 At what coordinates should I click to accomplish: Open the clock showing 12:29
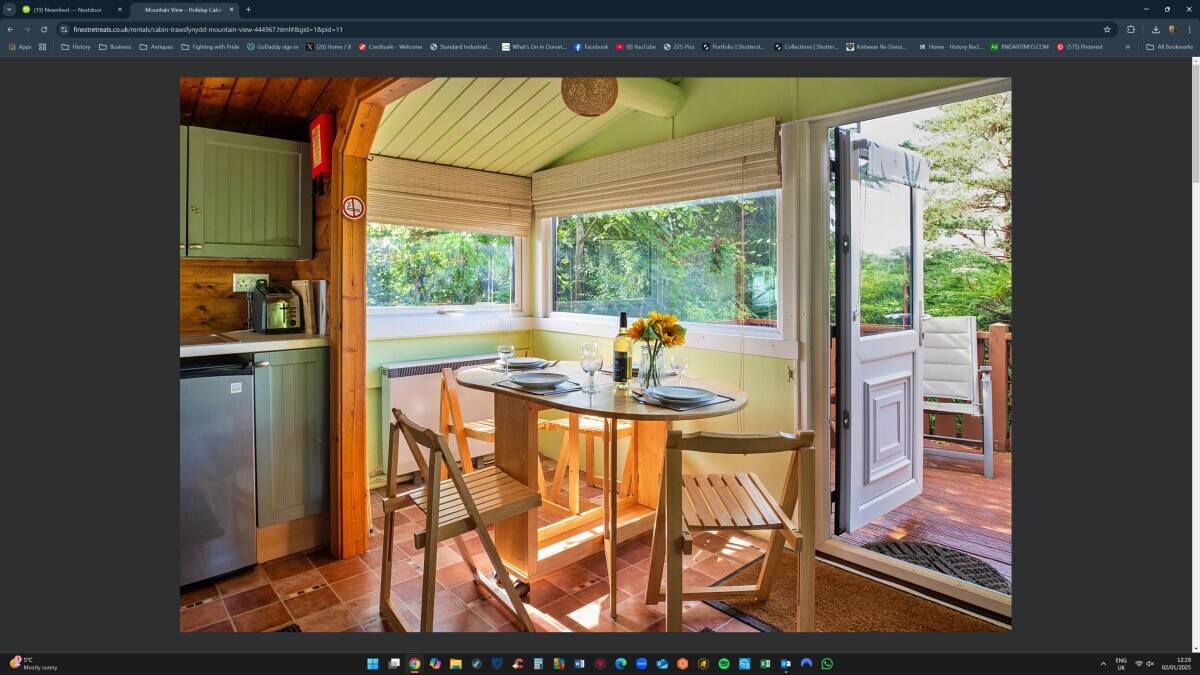pos(1176,663)
